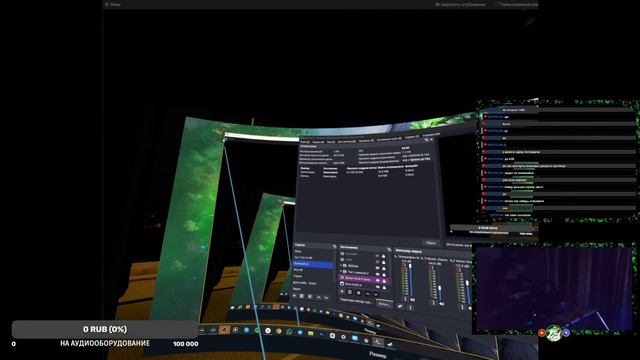Viewport: 640px width, 360px height.
Task: Mute the third audio mixer channel
Action: coord(470,309)
